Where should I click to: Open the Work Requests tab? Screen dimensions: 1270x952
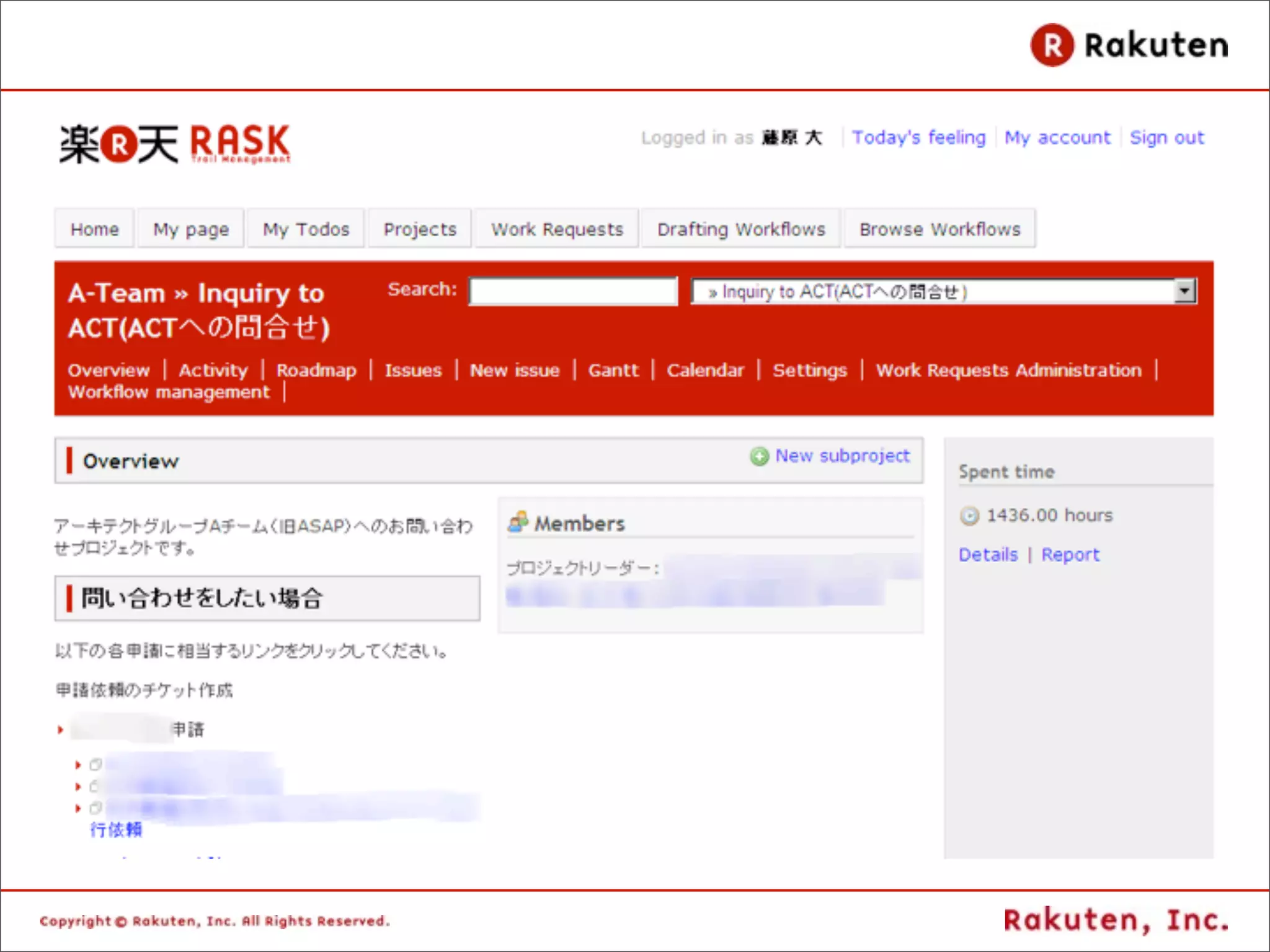click(x=557, y=229)
